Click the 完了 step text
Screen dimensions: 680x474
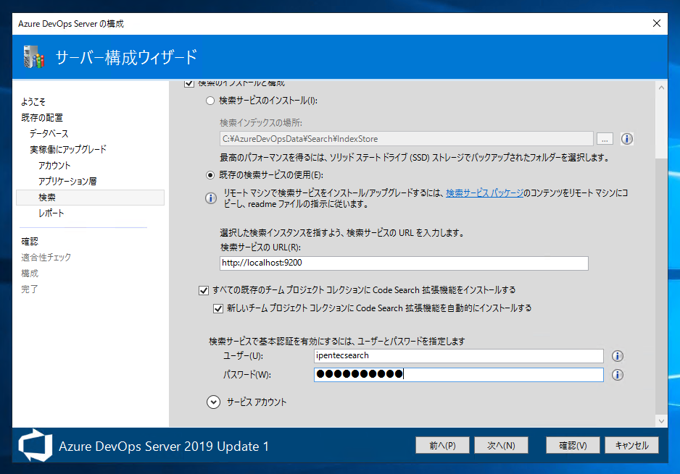pos(30,289)
